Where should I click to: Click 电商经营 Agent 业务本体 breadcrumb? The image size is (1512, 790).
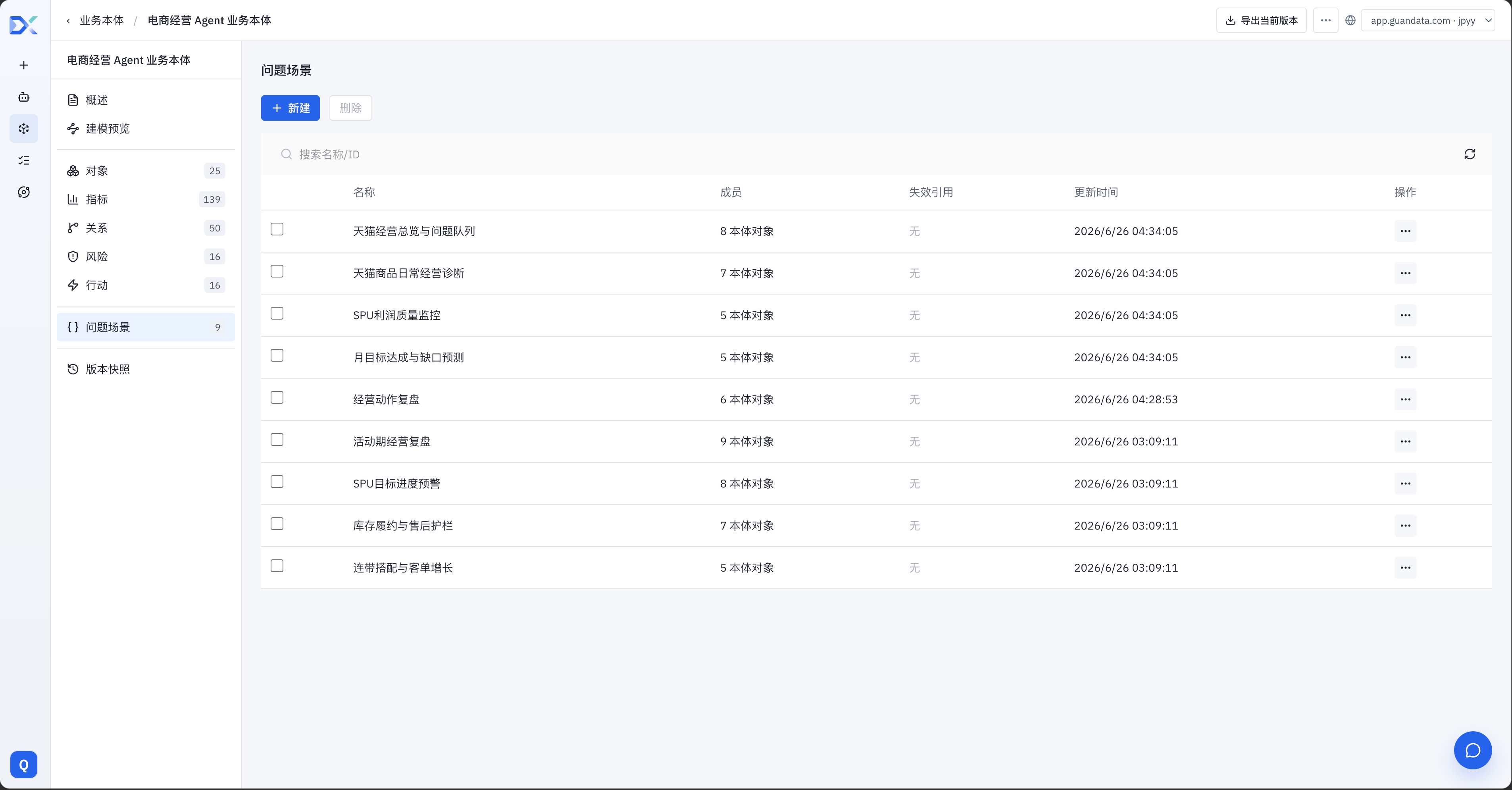coord(209,21)
